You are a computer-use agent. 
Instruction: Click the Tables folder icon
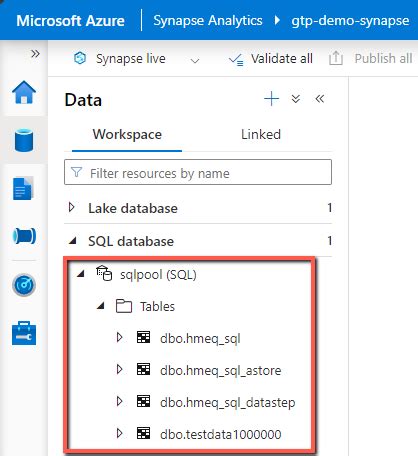(124, 306)
